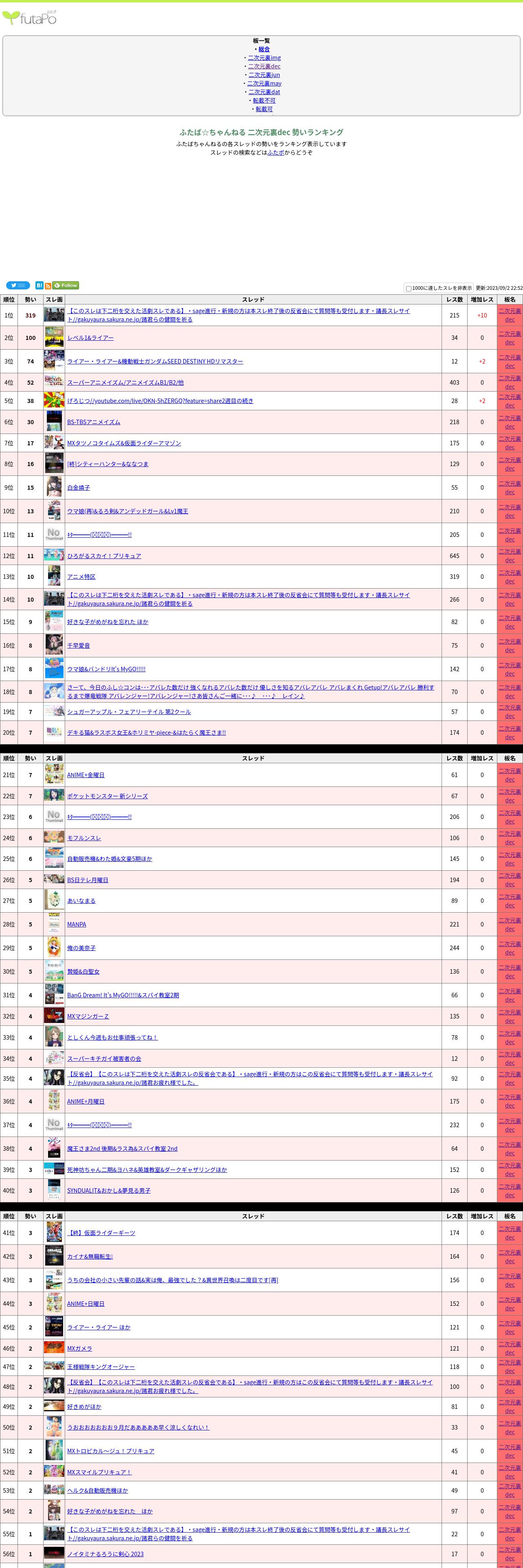Open thread ANIME+日曜日
Screen dimensions: 523x1568
pos(86,1304)
